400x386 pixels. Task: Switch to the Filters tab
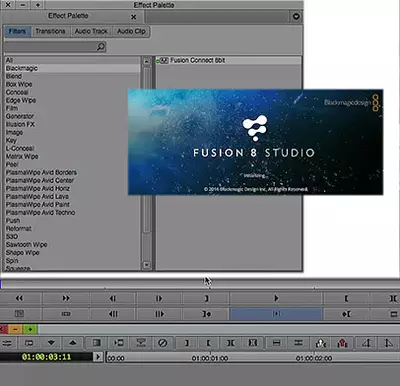tap(17, 31)
